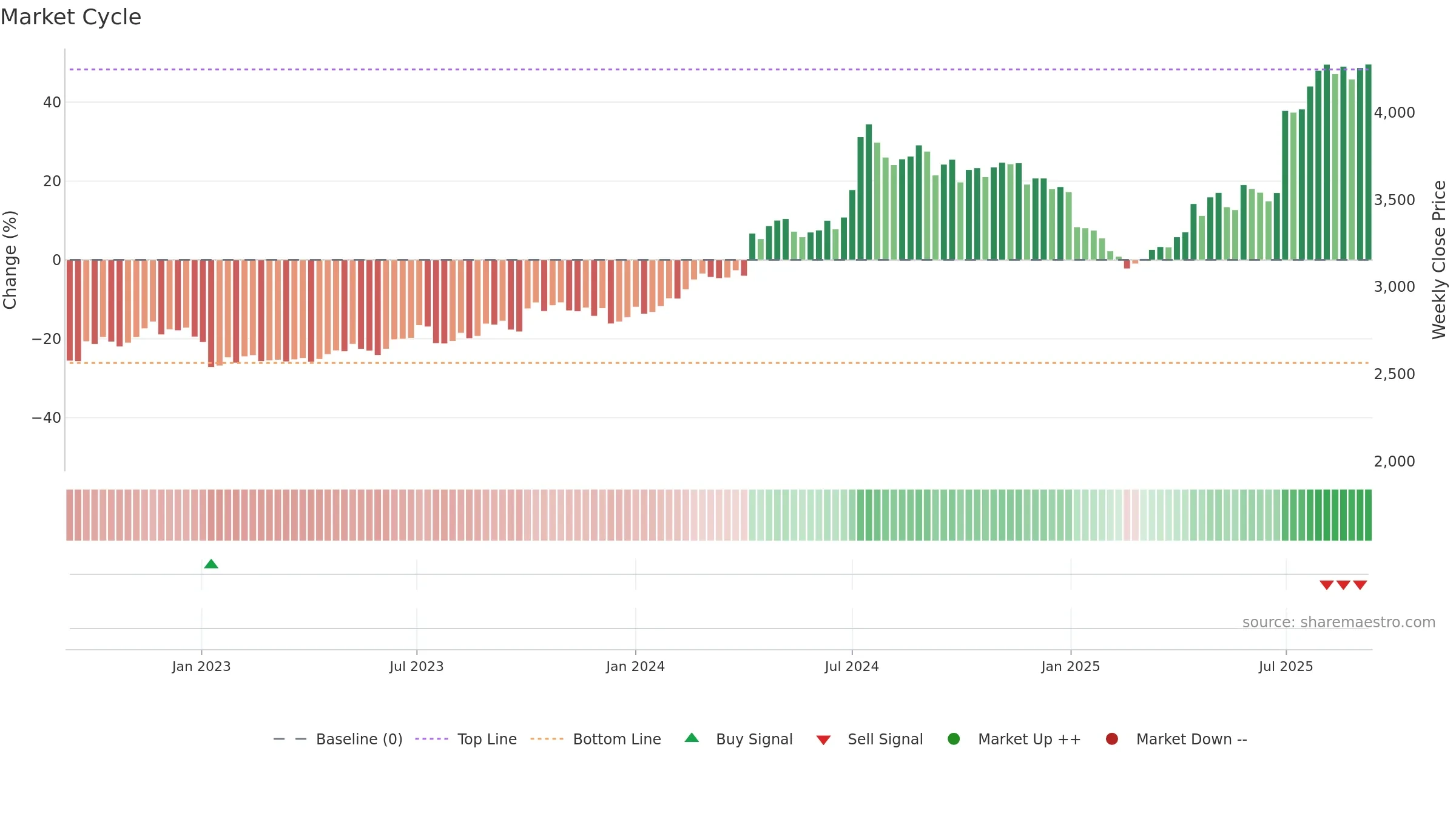This screenshot has width=1456, height=819.
Task: Toggle the Sell Signal legend entry
Action: [869, 739]
